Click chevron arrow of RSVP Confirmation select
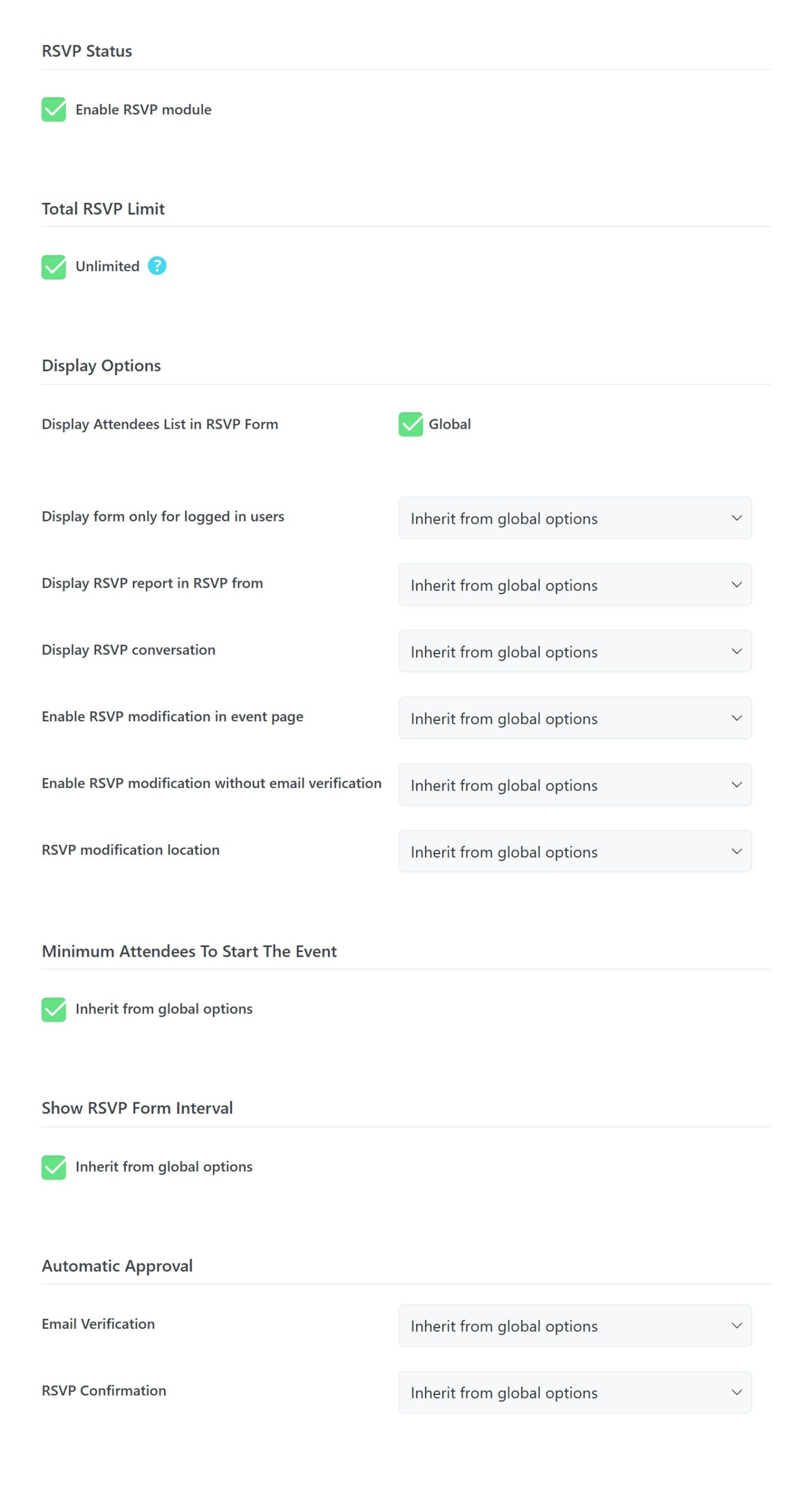The image size is (812, 1510). point(737,1392)
